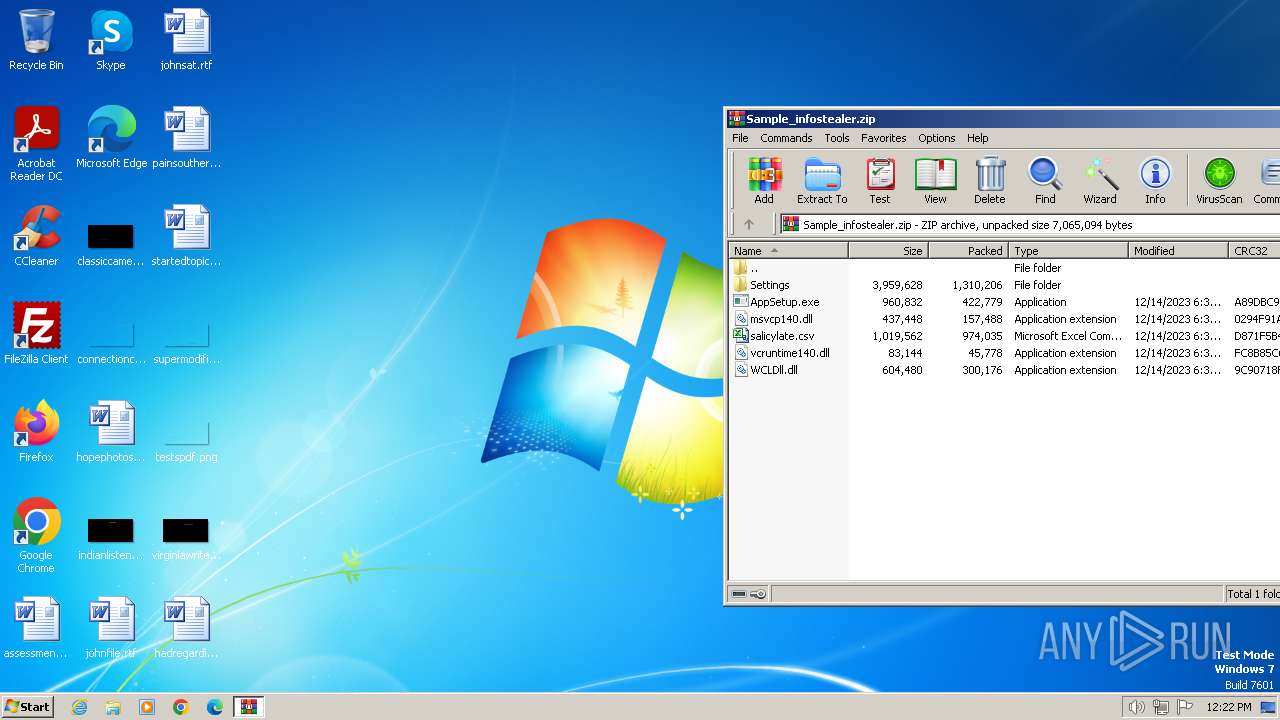Show archive Info
This screenshot has height=720, width=1280.
1155,181
